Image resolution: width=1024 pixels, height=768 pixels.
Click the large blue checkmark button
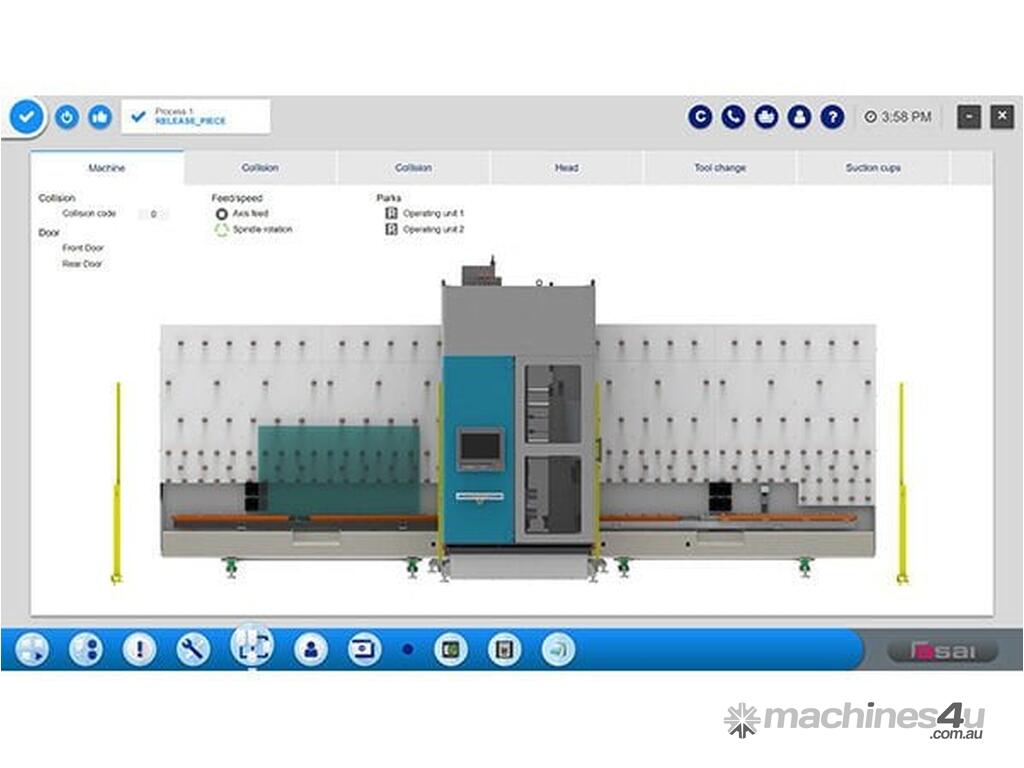point(27,117)
